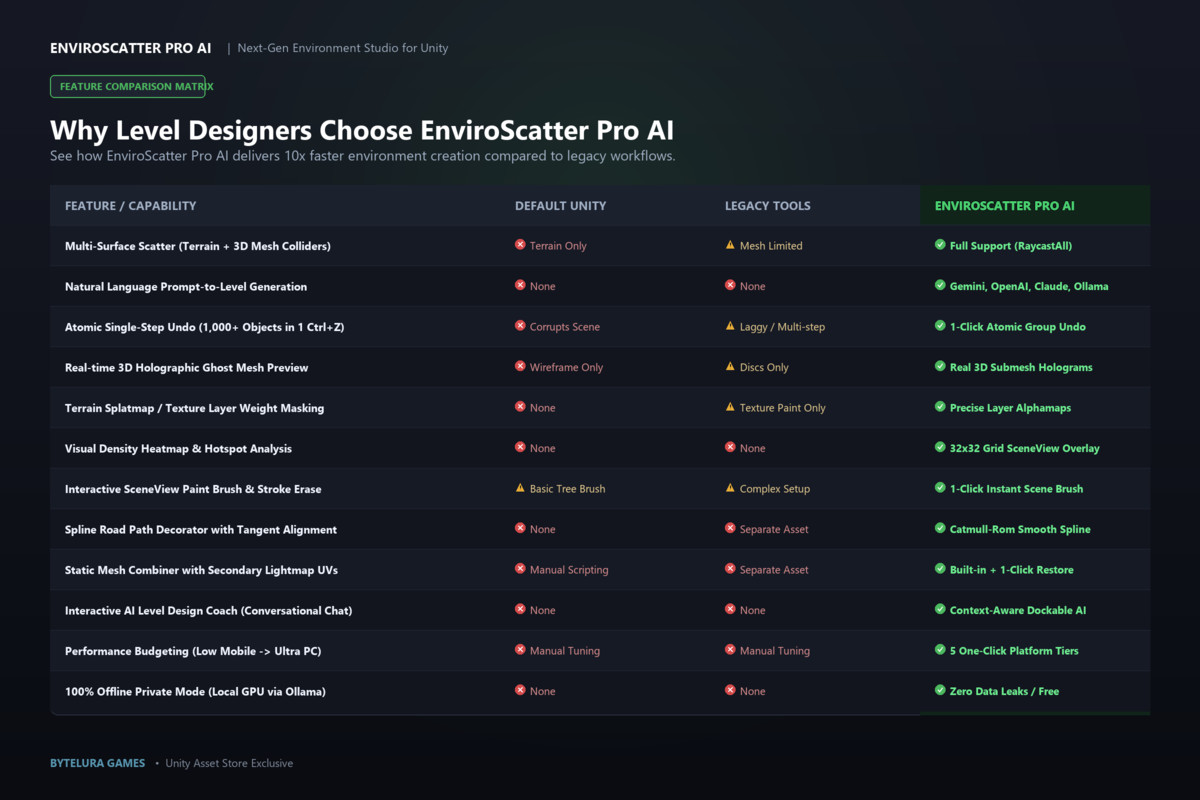Click the "Next-Gen Environment Studio for Unity" tagline

[343, 48]
